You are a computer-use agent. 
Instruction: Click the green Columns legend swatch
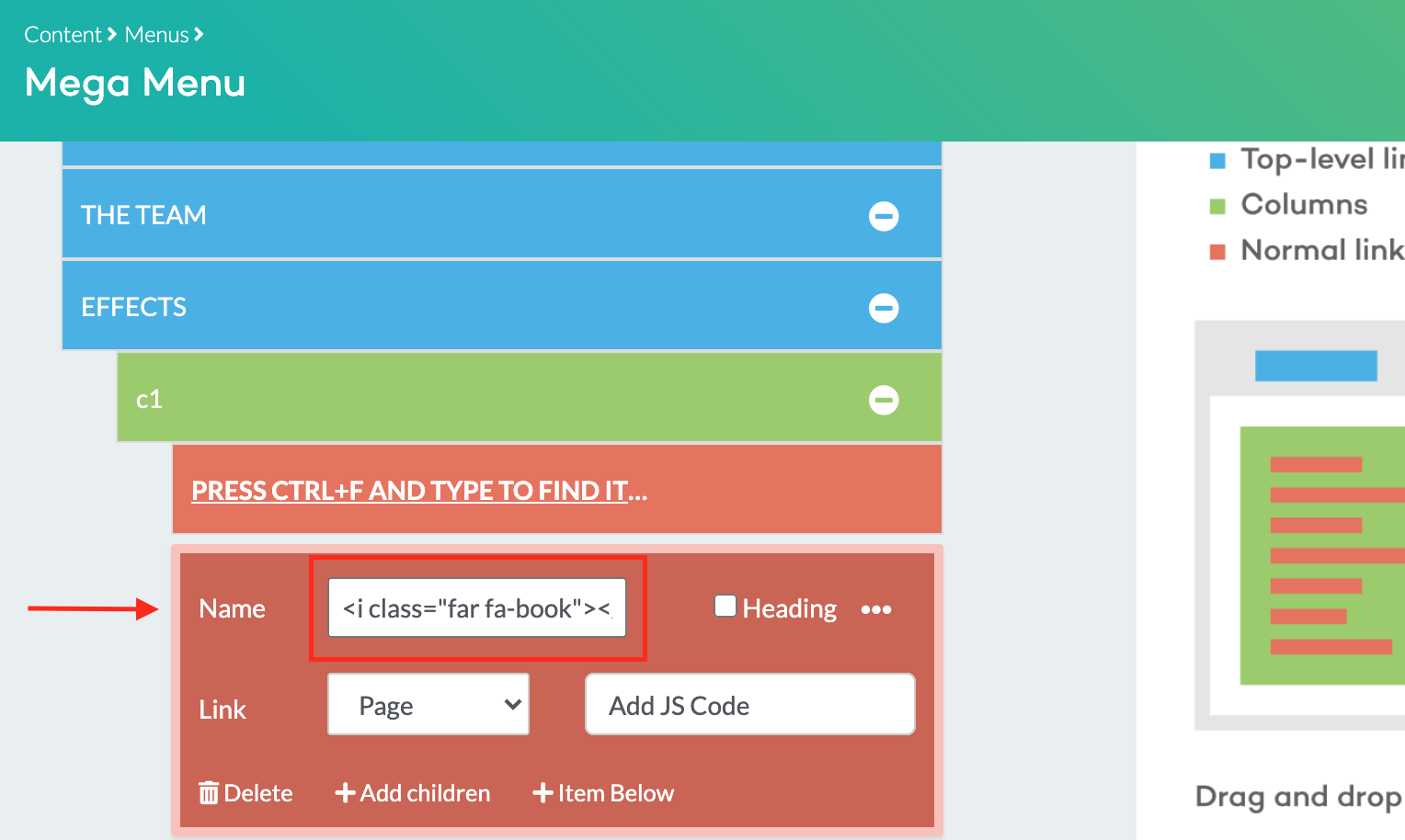1217,206
